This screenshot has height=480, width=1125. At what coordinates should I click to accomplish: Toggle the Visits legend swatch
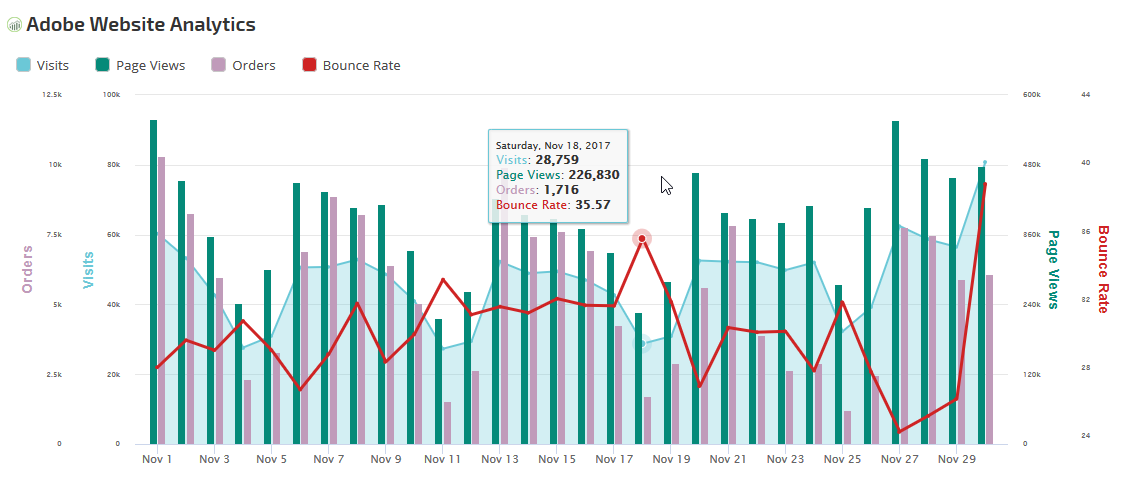coord(24,65)
